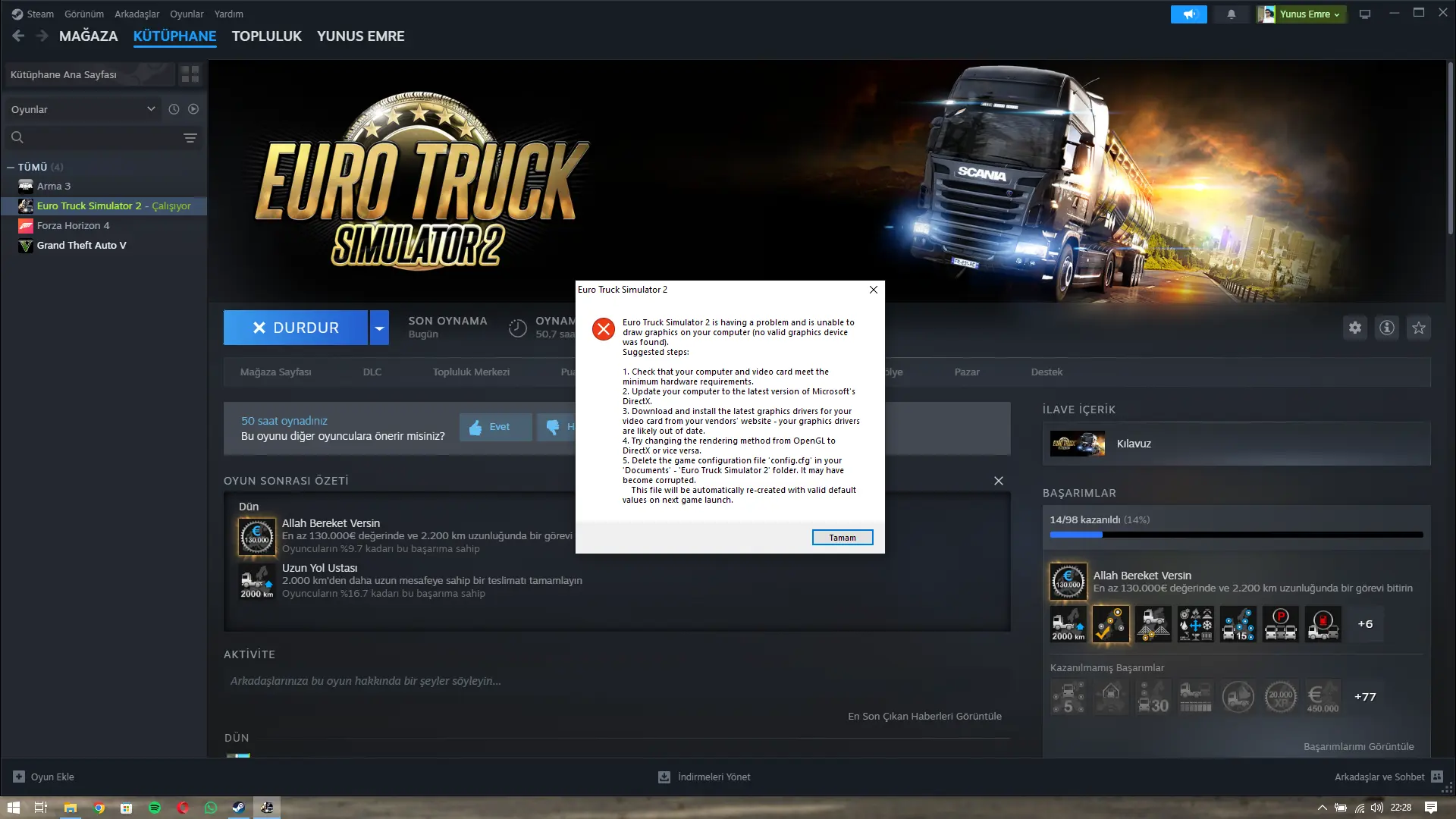Open advanced filter options icon
1456x819 pixels.
tap(190, 138)
